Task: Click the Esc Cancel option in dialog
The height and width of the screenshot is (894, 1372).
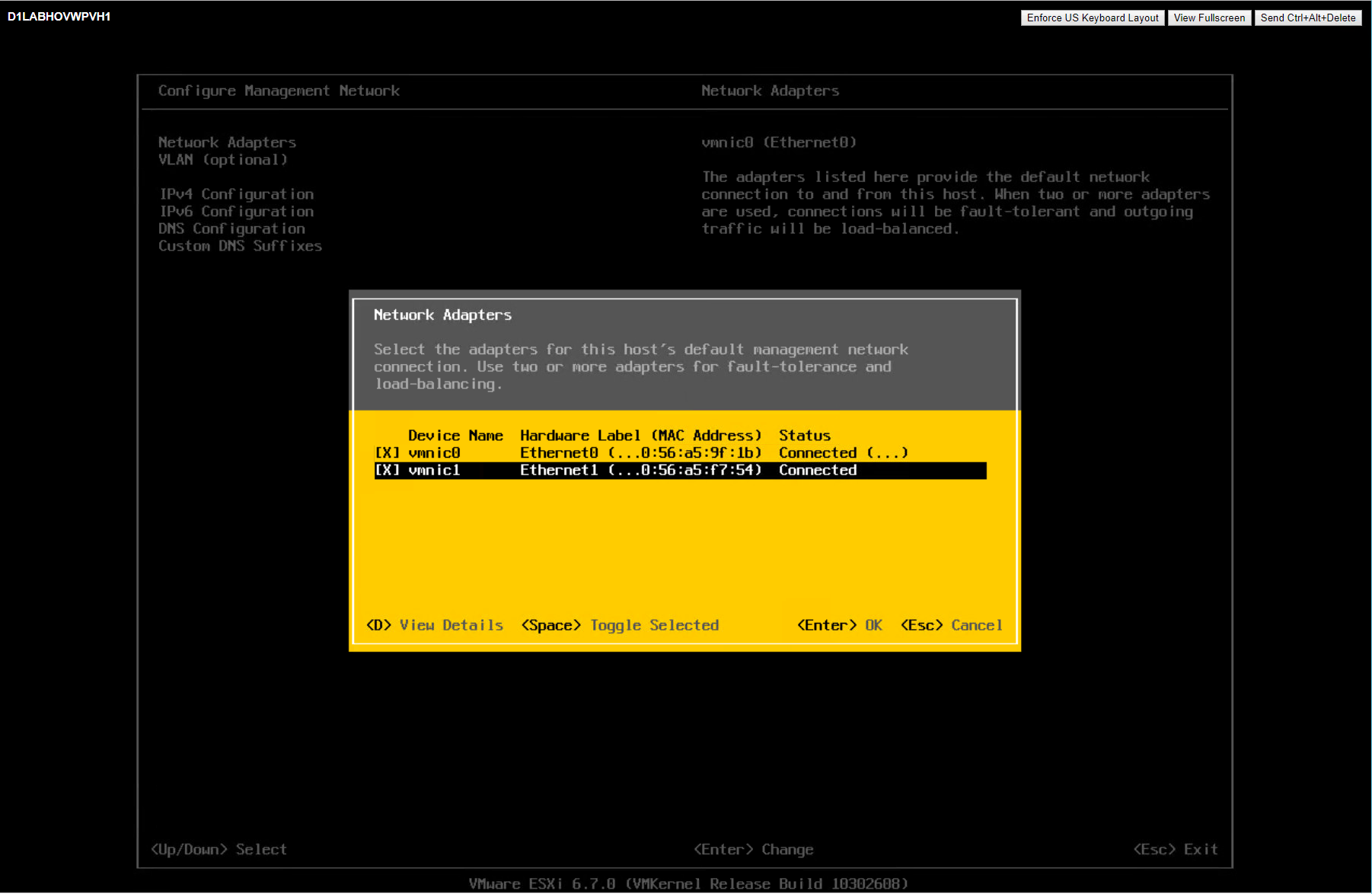Action: point(951,625)
